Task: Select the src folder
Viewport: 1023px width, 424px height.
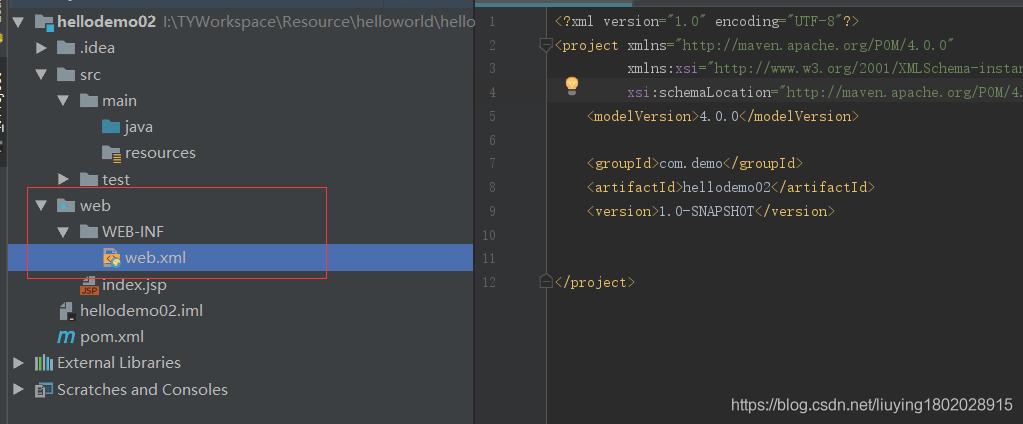Action: click(x=90, y=74)
